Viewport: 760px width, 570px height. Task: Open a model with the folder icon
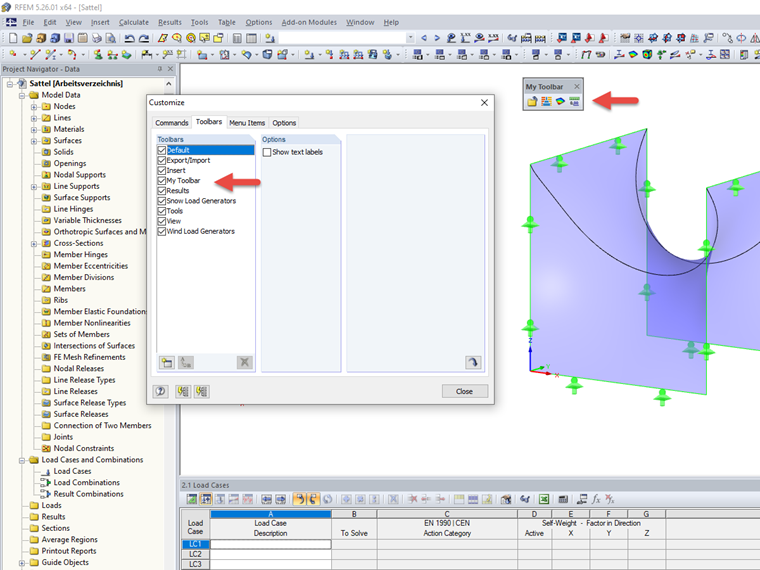[x=27, y=38]
